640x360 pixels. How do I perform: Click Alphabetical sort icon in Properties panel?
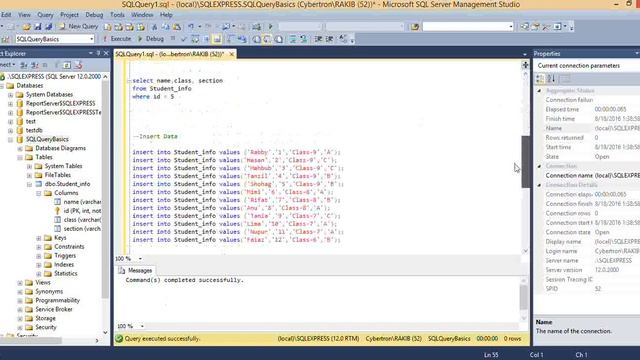pyautogui.click(x=551, y=78)
